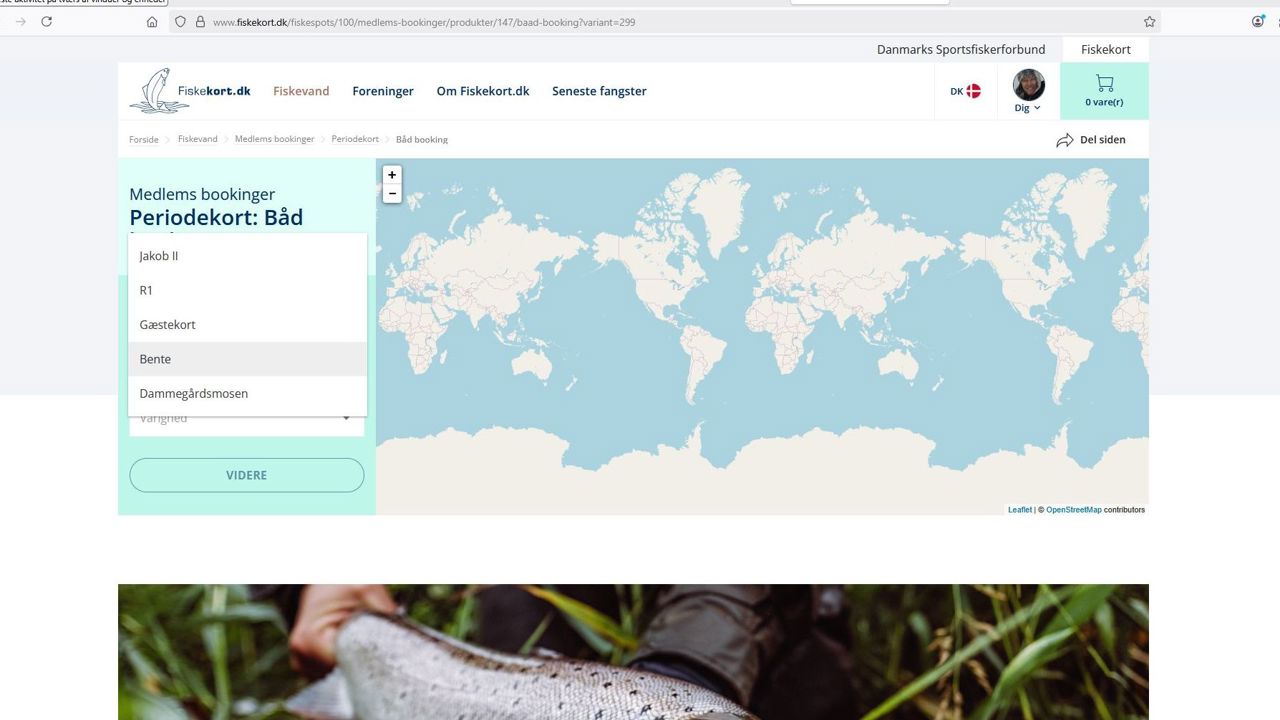Open the shopping cart icon
The height and width of the screenshot is (720, 1280).
[x=1104, y=84]
